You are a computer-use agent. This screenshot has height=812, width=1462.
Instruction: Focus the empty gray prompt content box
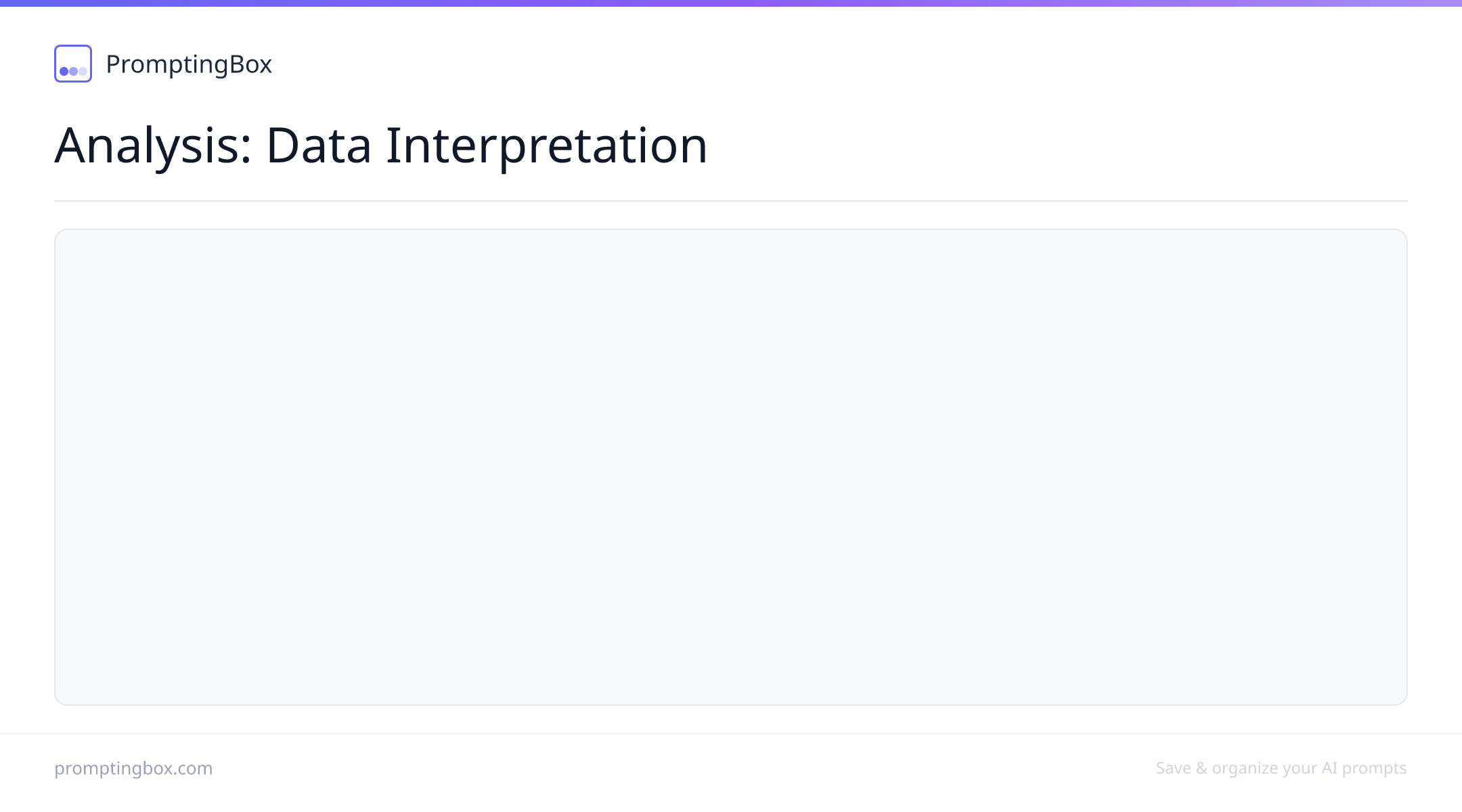pos(731,467)
